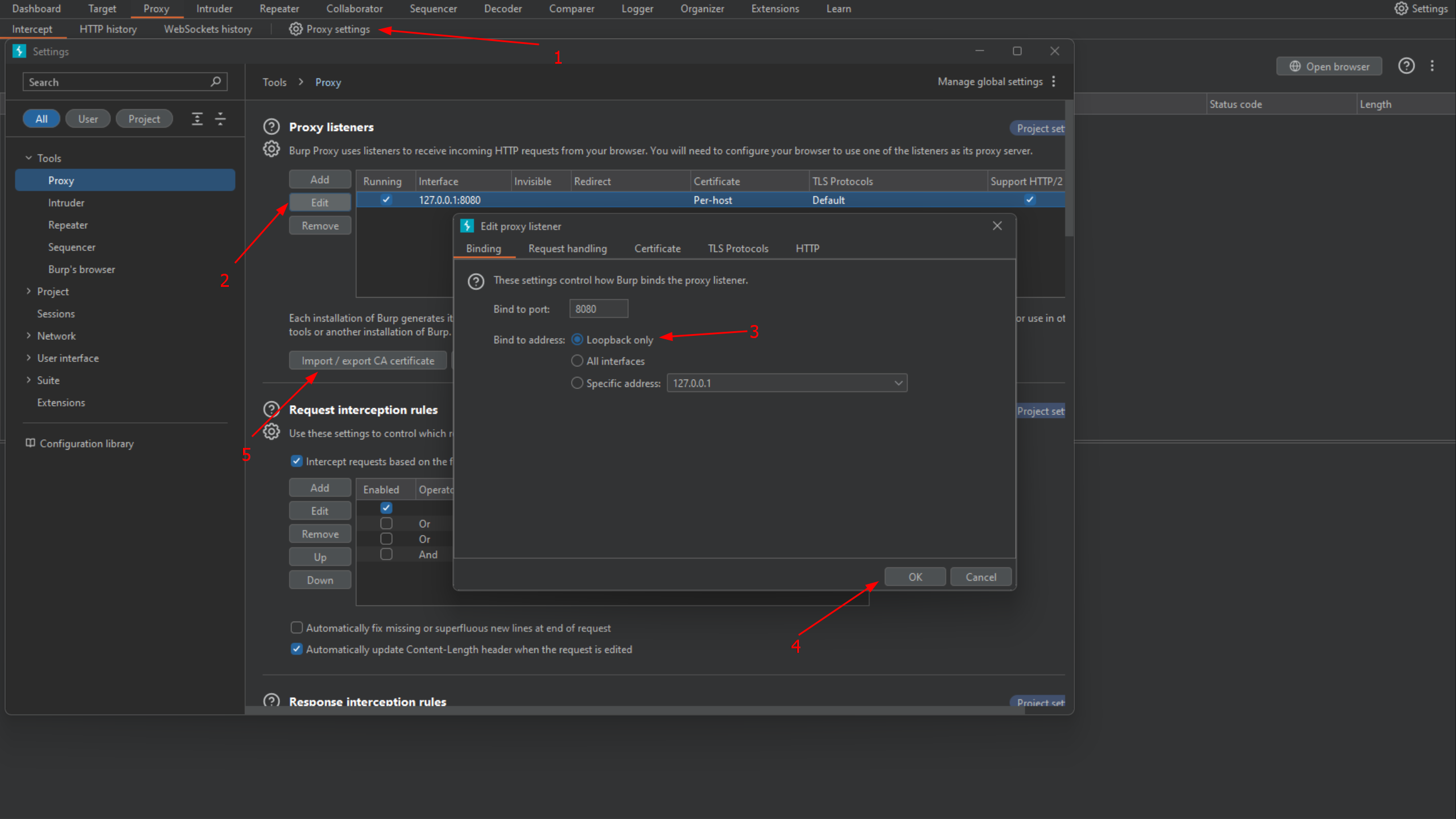
Task: Click collapse all sections icon
Action: (x=220, y=119)
